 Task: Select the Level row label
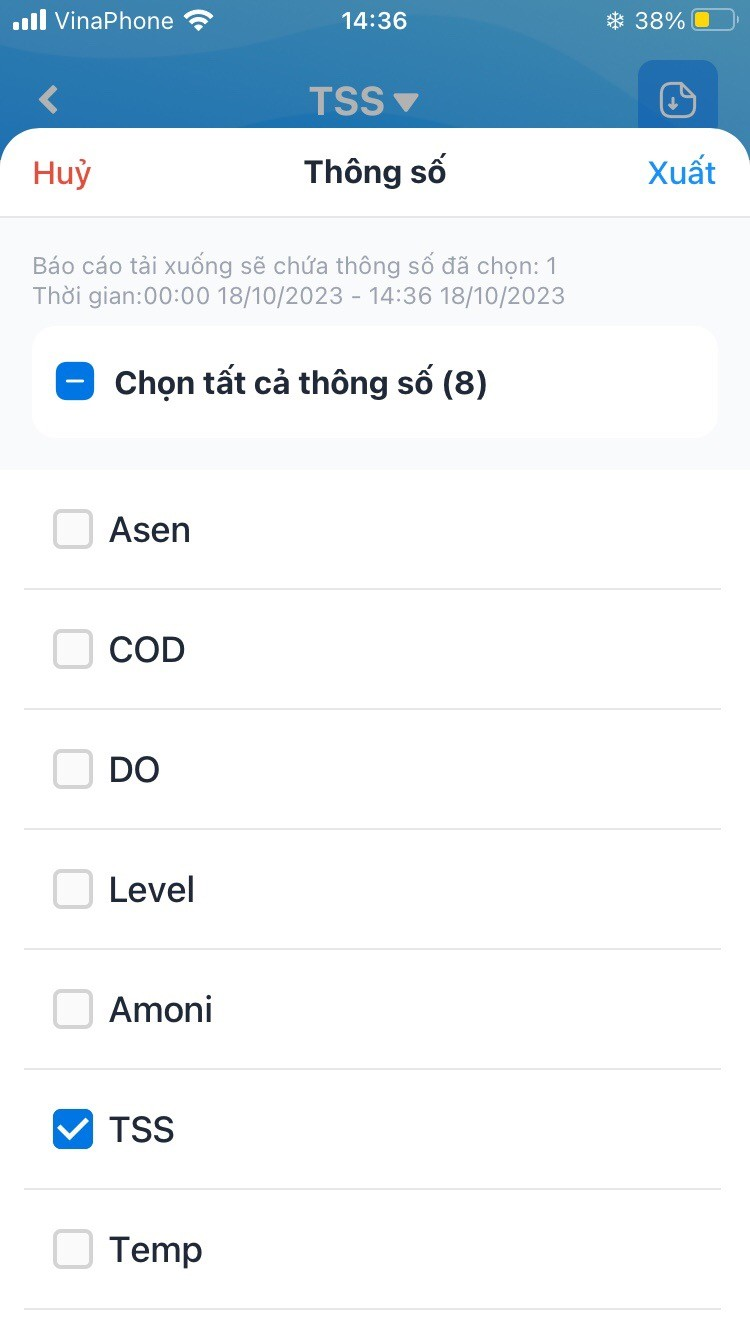point(152,889)
